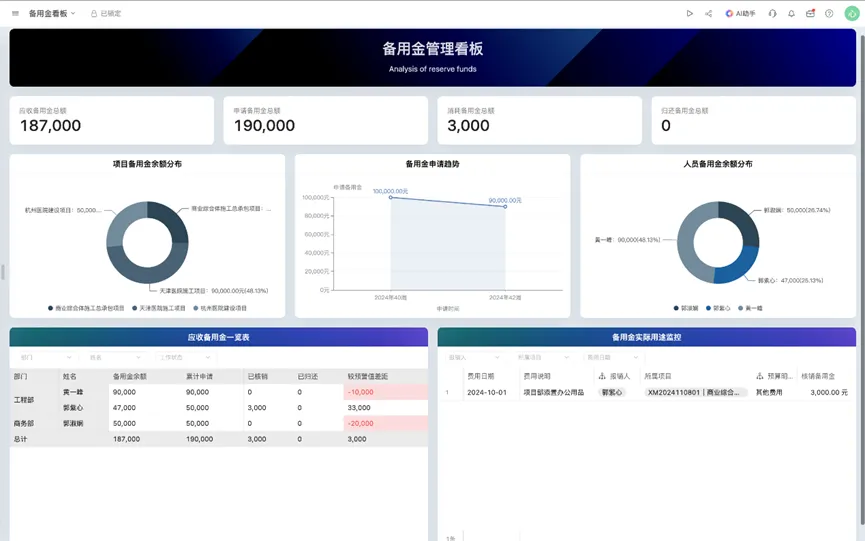
Task: Click the 归还备用金总额 0 card
Action: point(754,120)
